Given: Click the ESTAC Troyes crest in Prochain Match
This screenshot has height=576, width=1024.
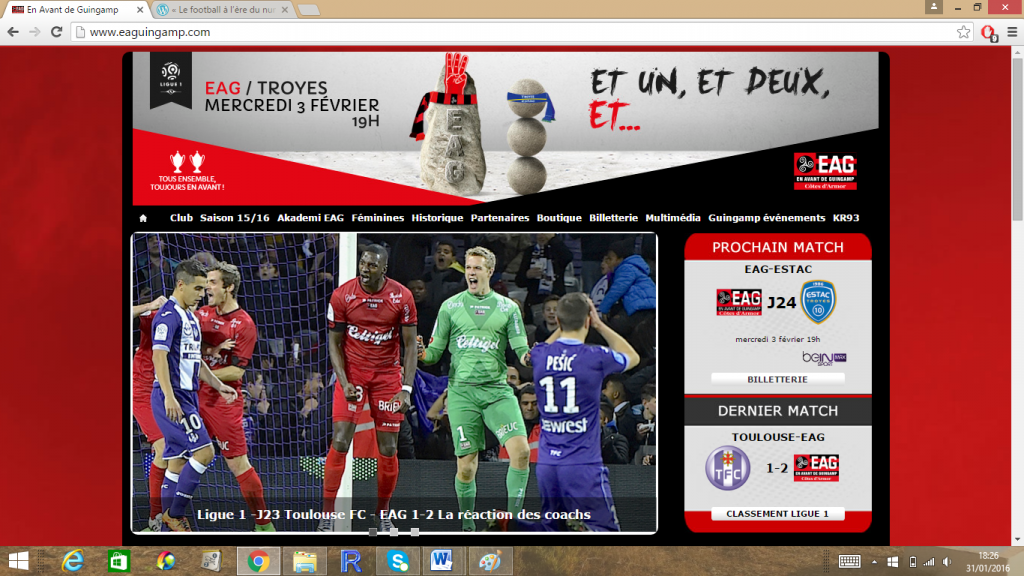Looking at the screenshot, I should tap(818, 302).
